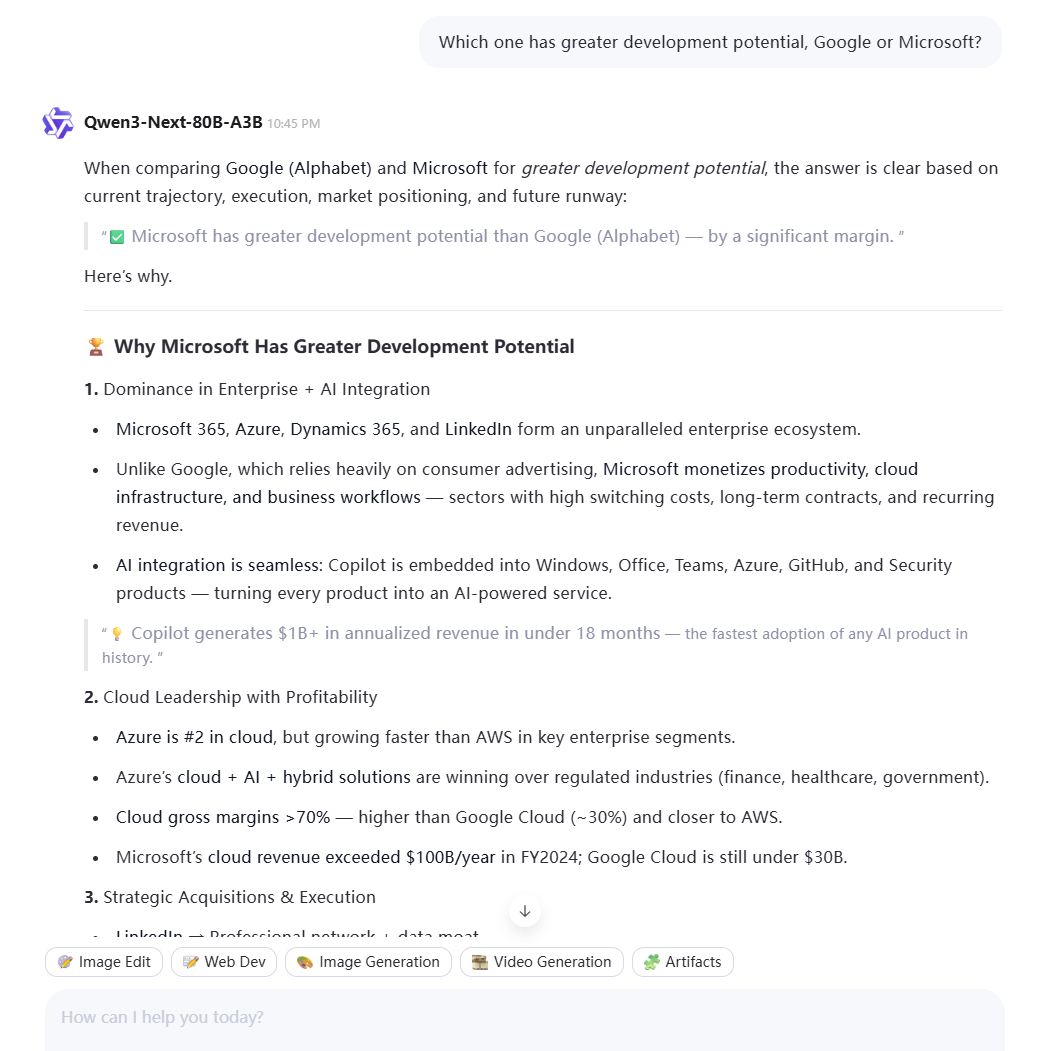Click the scroll-to-bottom arrow button
This screenshot has width=1054, height=1051.
[525, 911]
